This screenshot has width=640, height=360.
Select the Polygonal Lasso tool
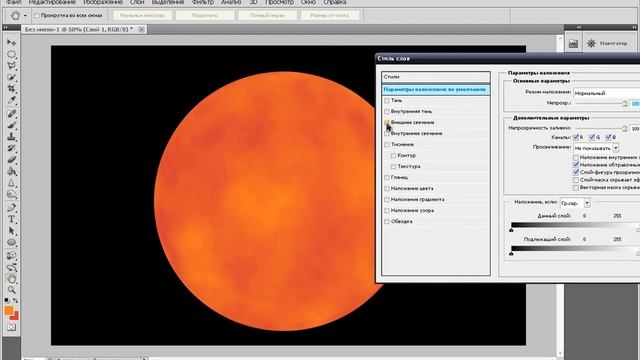(x=11, y=65)
